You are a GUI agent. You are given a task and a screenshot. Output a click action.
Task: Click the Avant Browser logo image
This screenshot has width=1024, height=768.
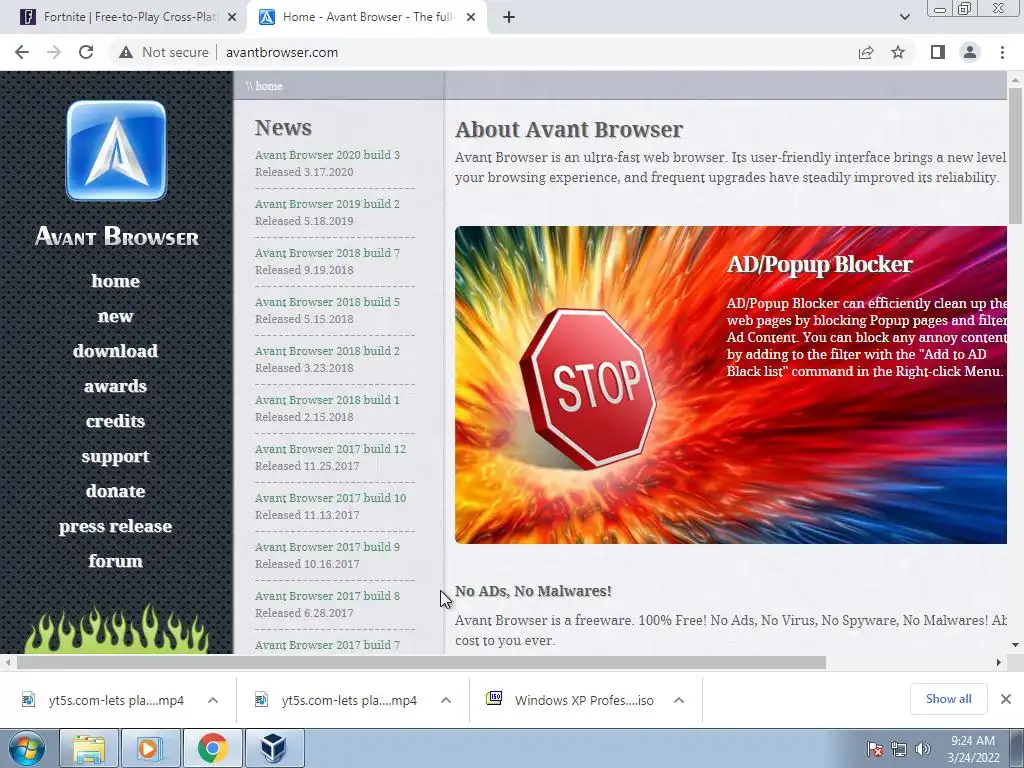[116, 150]
